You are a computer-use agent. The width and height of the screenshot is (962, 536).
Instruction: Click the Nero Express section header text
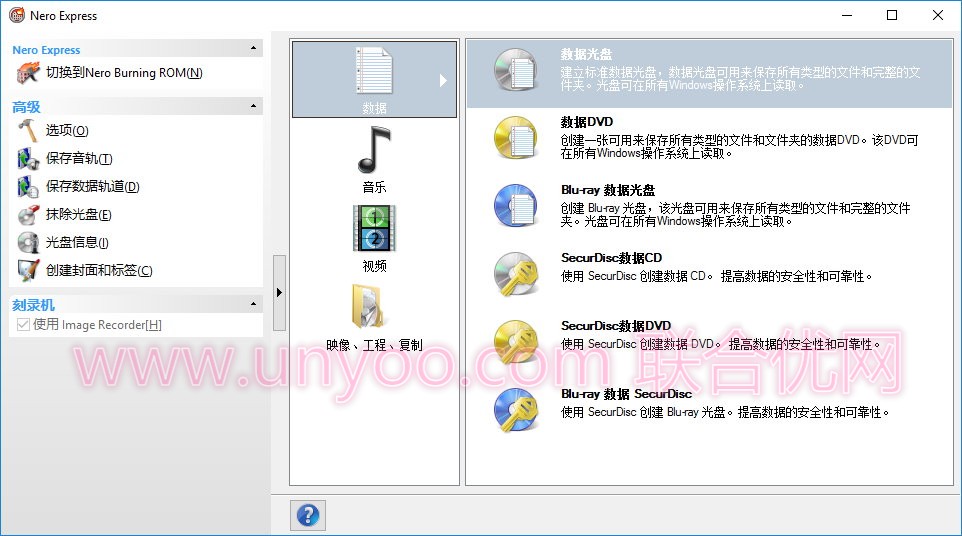coord(46,50)
